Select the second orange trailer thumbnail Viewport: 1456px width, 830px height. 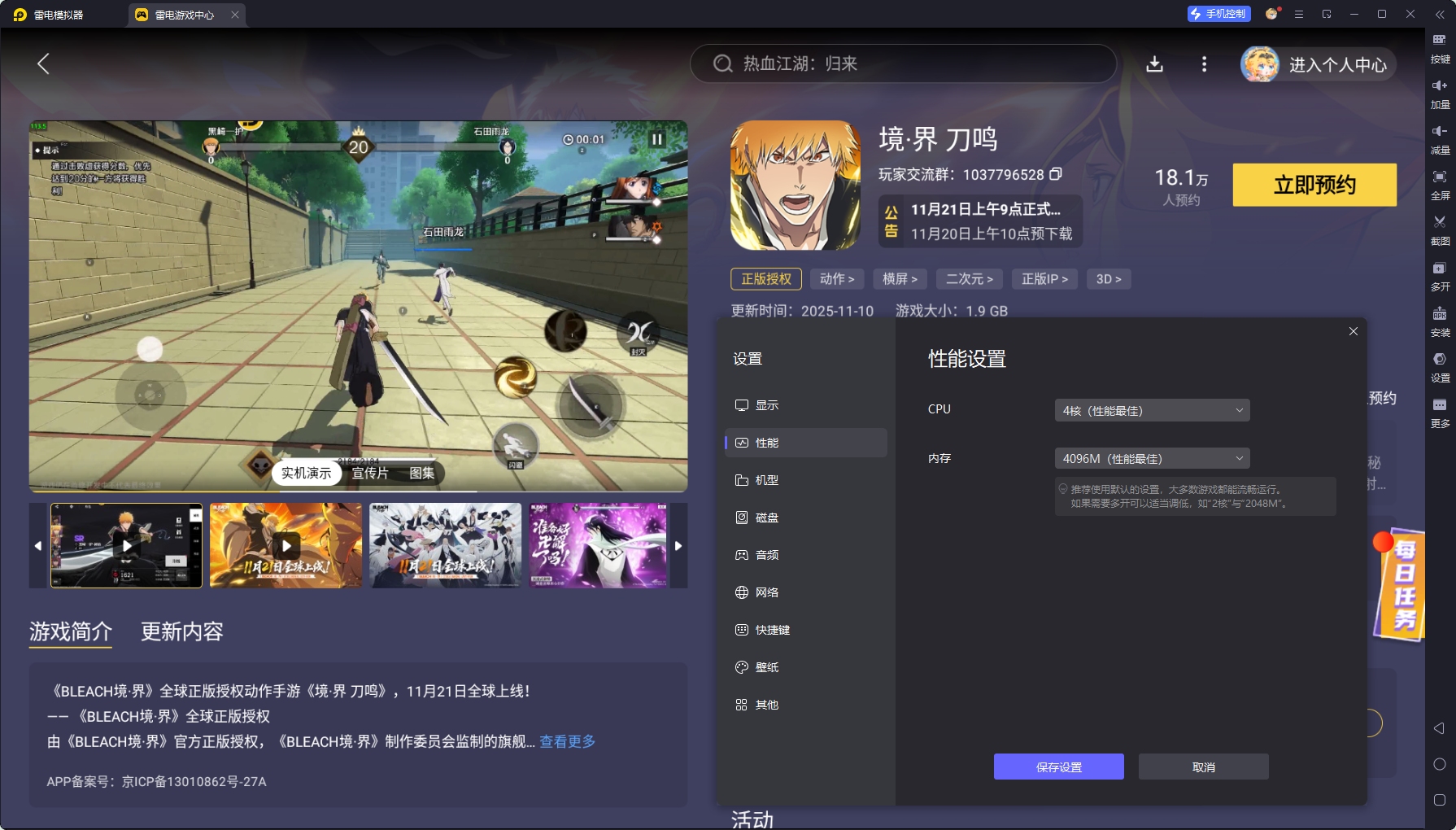coord(286,545)
